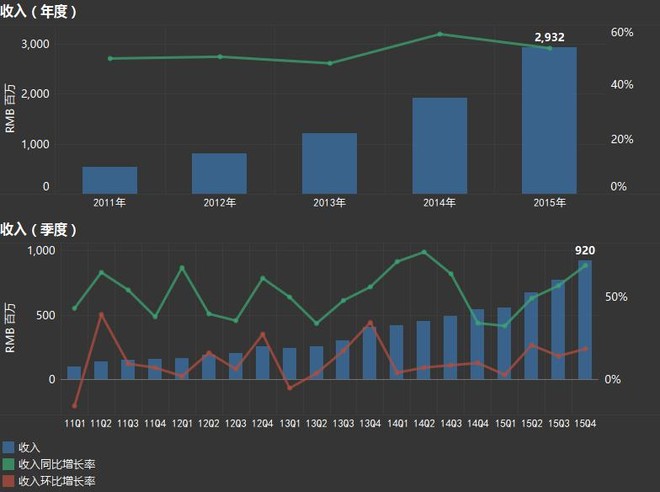
Task: Click the 2011 point on the annual green line
Action: [110, 59]
